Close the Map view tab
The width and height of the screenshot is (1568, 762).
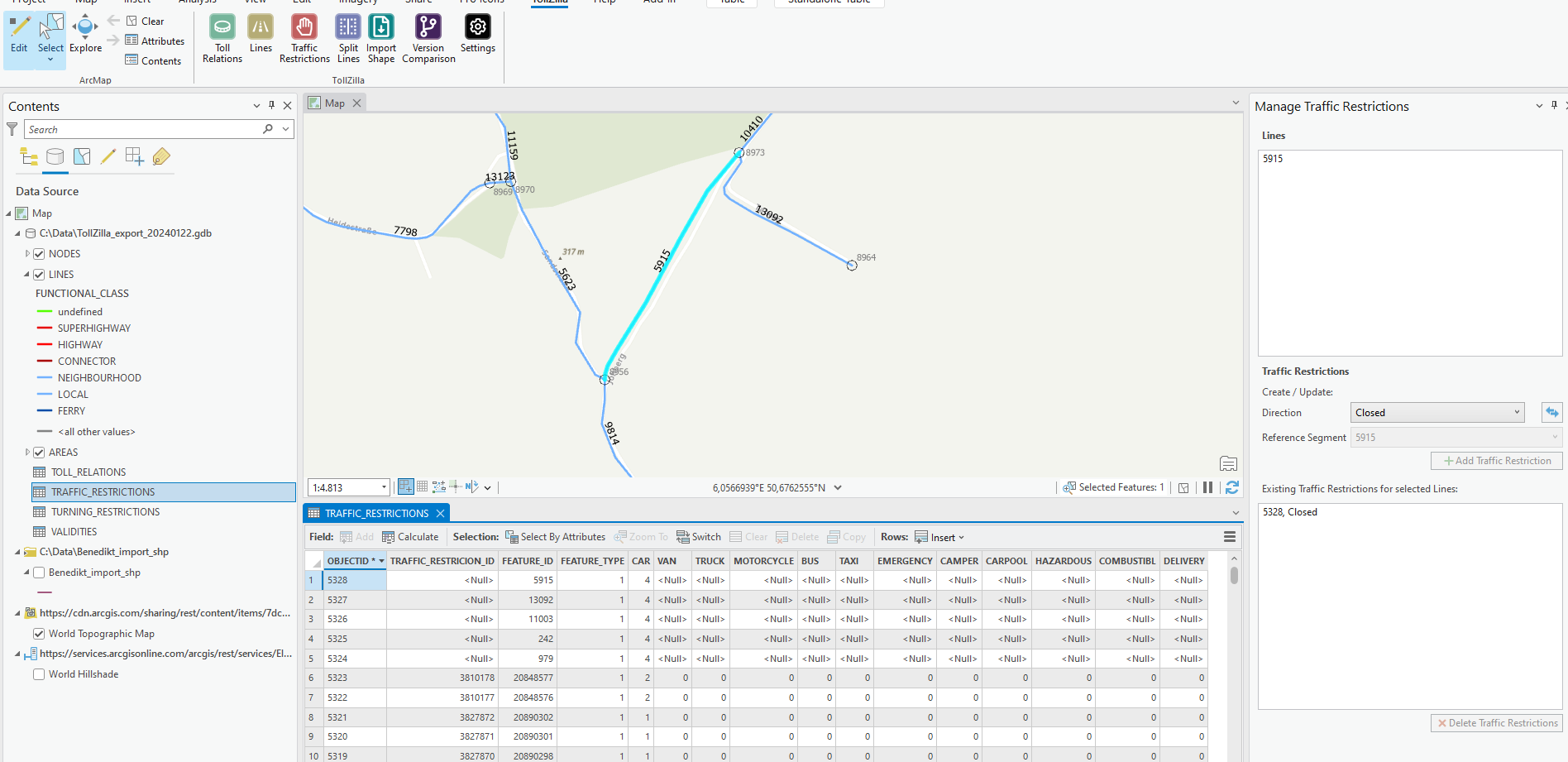[356, 103]
